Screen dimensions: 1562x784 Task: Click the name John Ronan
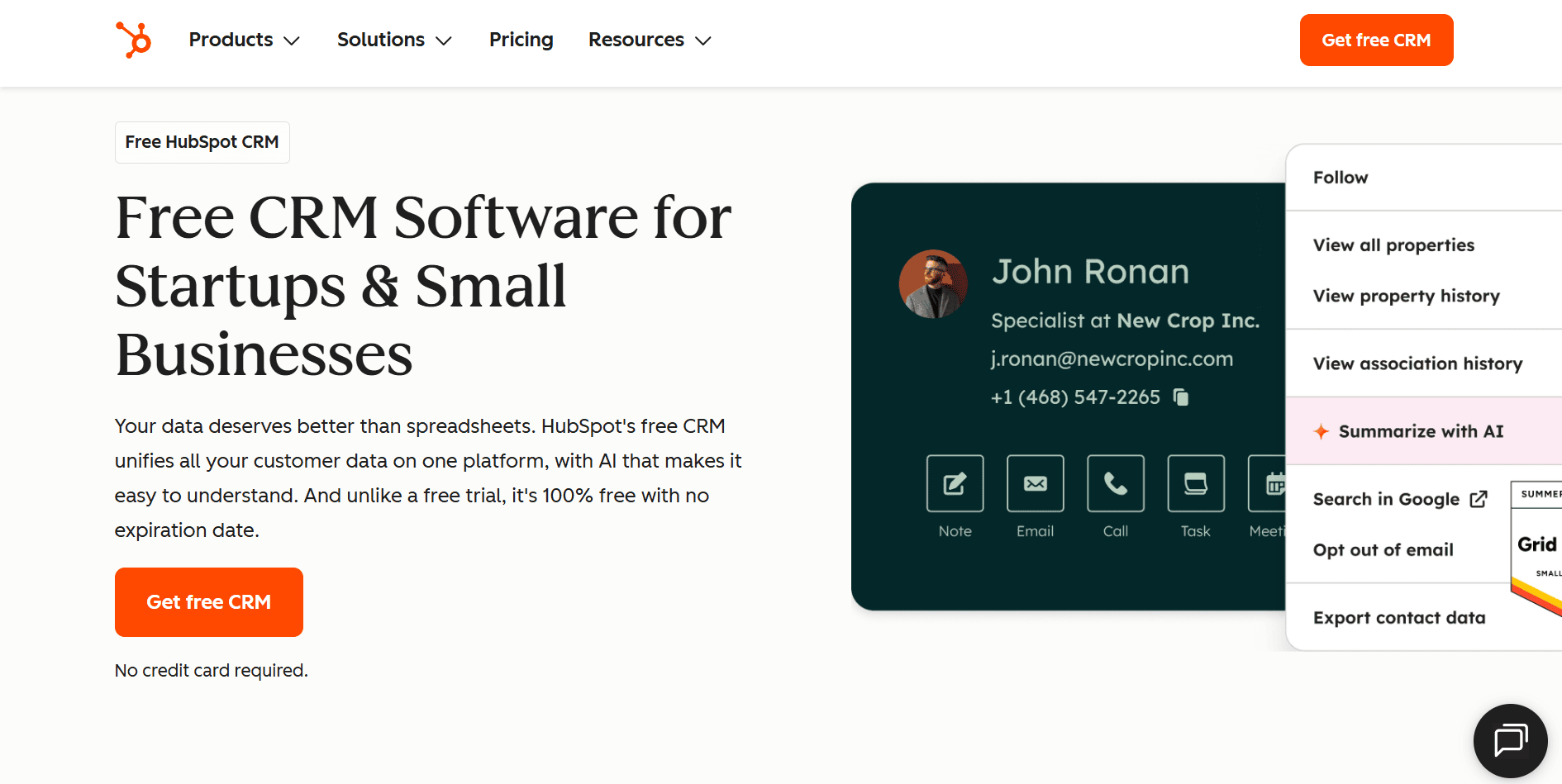coord(1090,272)
